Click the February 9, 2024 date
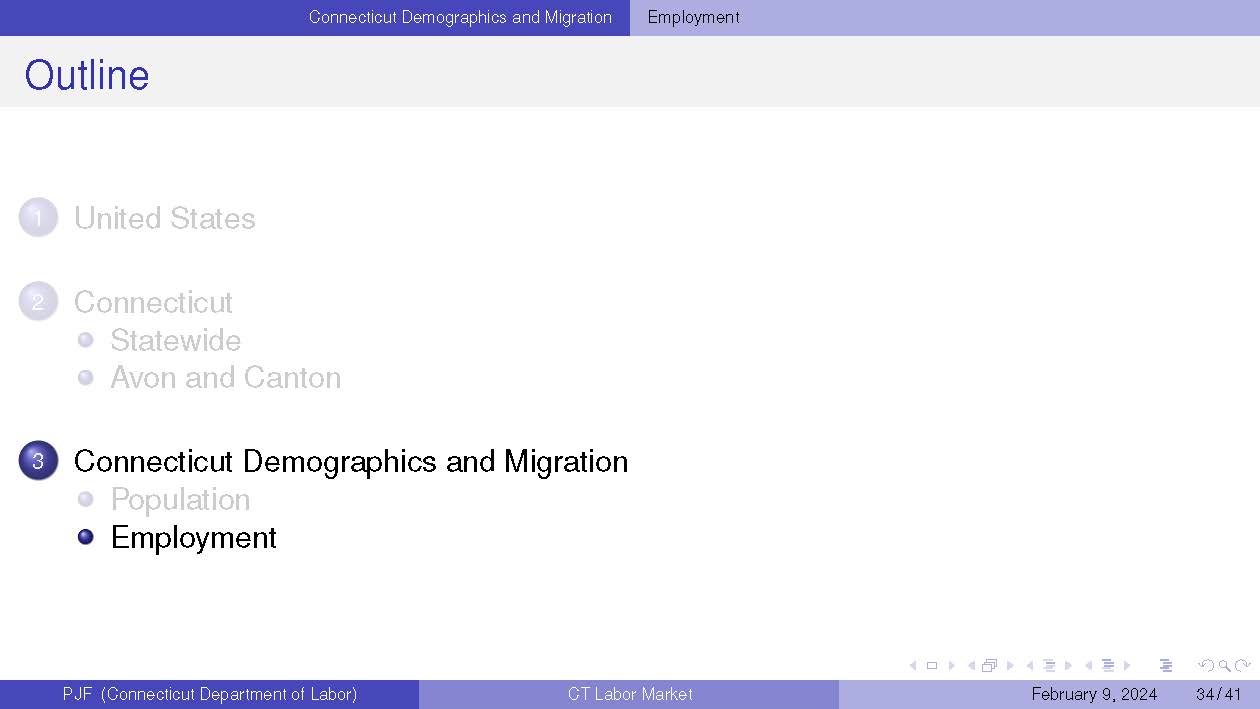 (1094, 694)
